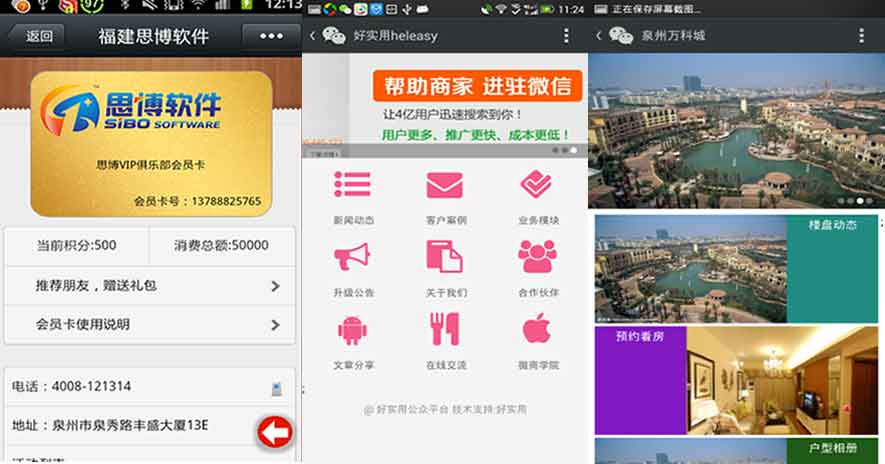This screenshot has width=885, height=464.
Task: Tap the 电话：4008-121314 text
Action: point(72,387)
